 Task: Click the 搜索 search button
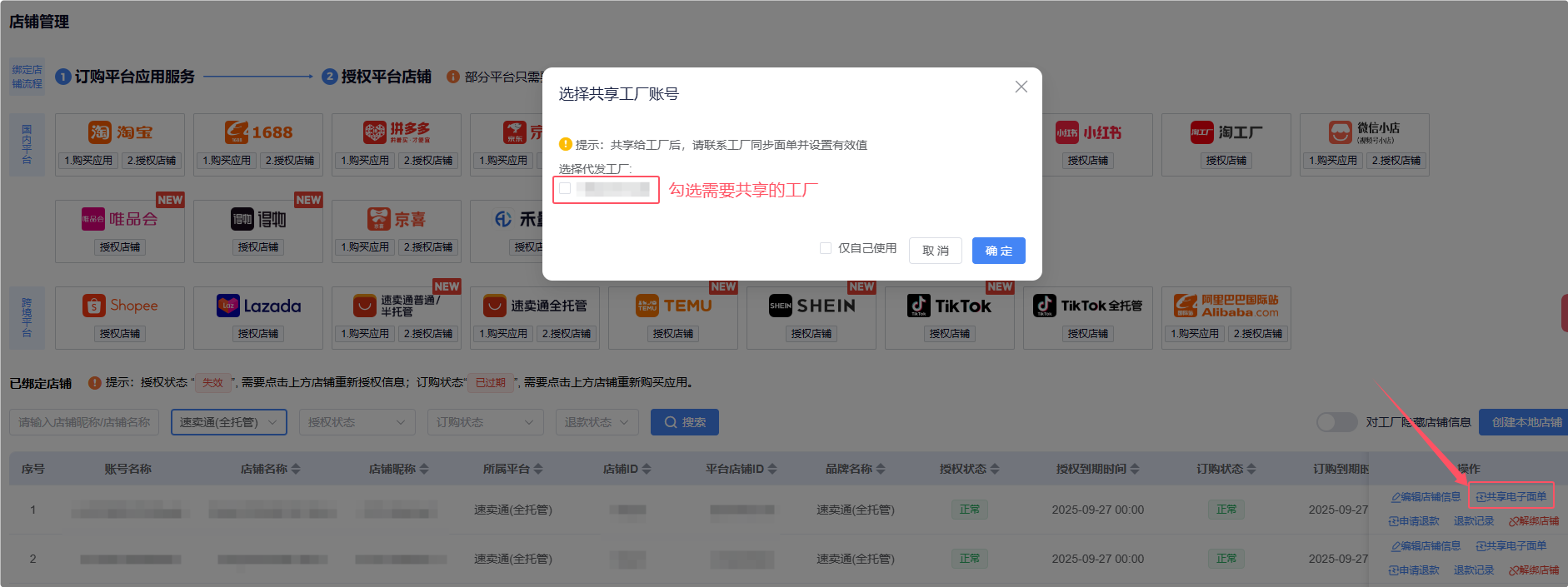click(x=685, y=422)
